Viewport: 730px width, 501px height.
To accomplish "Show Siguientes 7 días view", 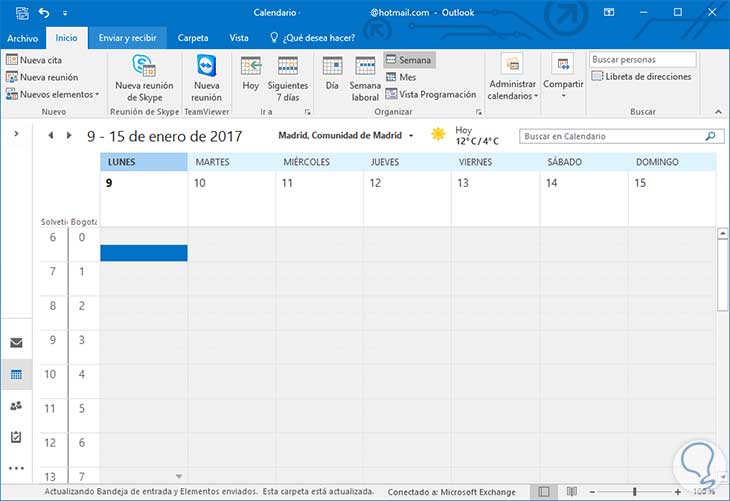I will [288, 78].
